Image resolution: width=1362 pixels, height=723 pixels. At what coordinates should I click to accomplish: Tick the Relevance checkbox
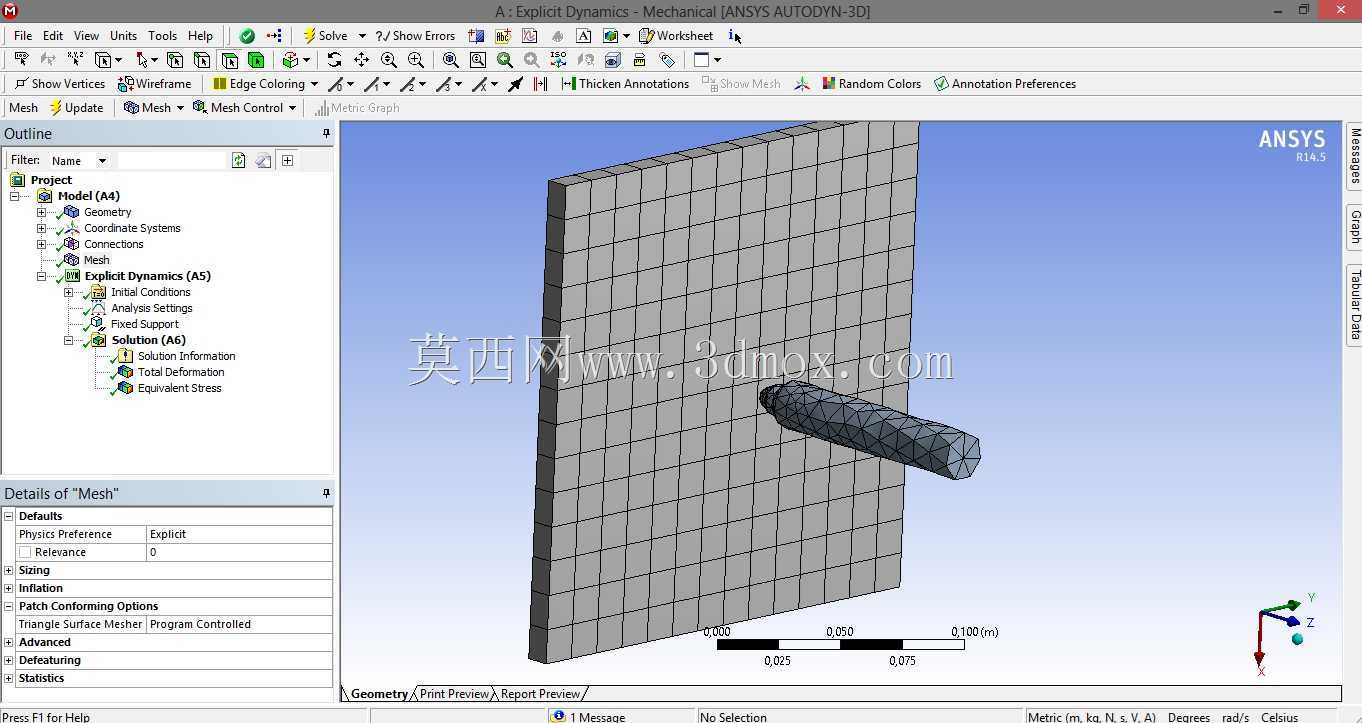point(25,552)
